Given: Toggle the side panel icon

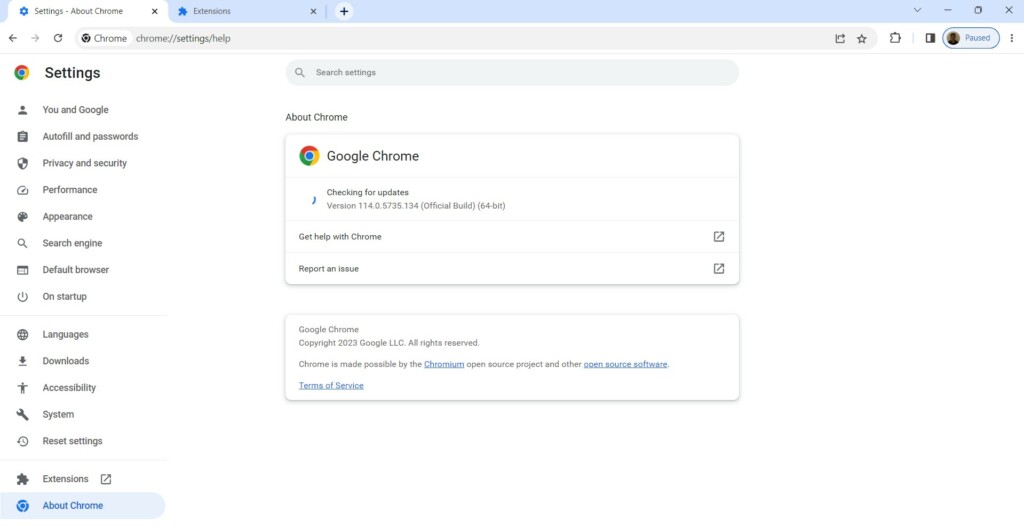Looking at the screenshot, I should (x=930, y=38).
